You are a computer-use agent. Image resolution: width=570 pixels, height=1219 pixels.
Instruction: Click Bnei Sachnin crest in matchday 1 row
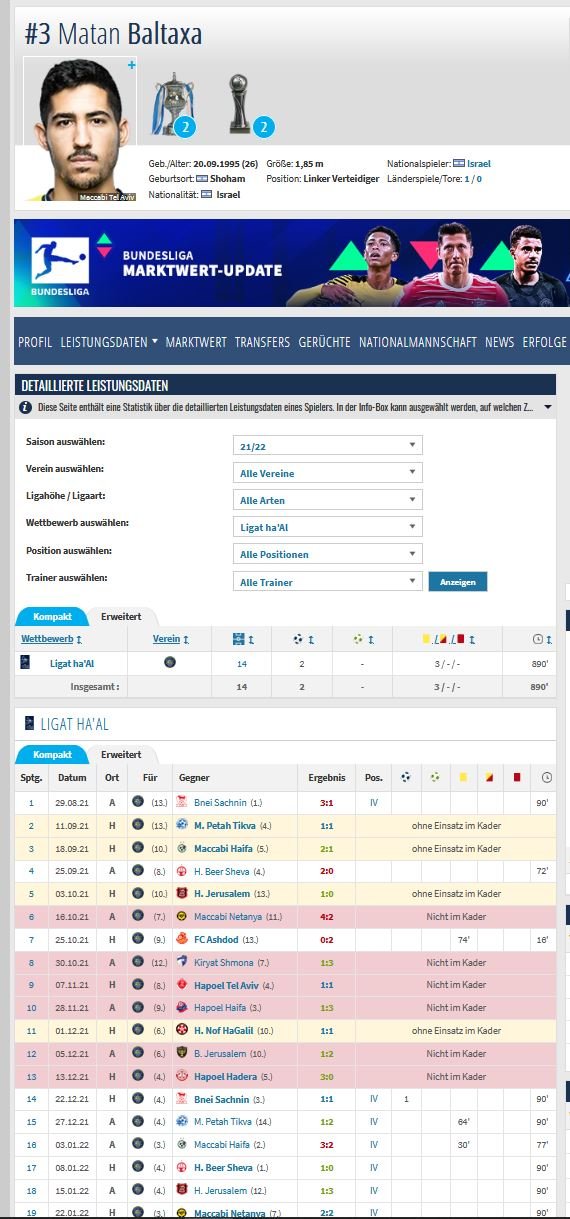point(182,802)
